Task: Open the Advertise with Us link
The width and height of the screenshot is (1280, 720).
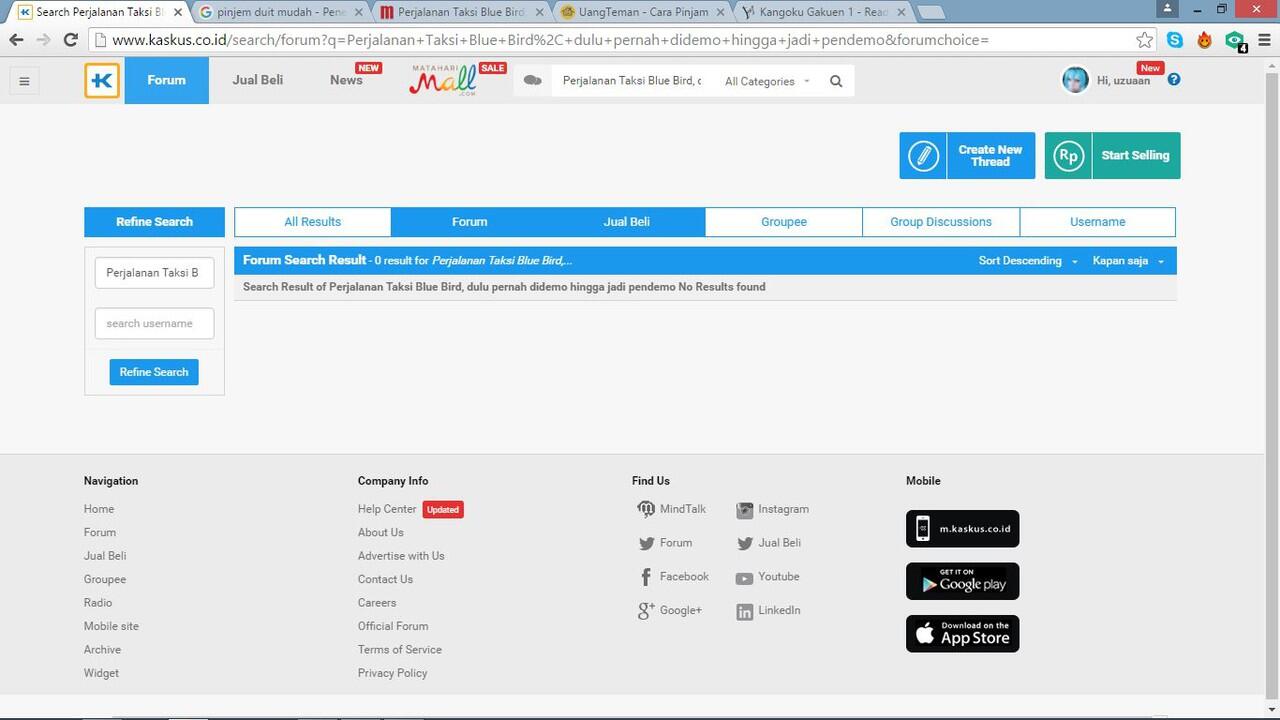Action: [401, 556]
